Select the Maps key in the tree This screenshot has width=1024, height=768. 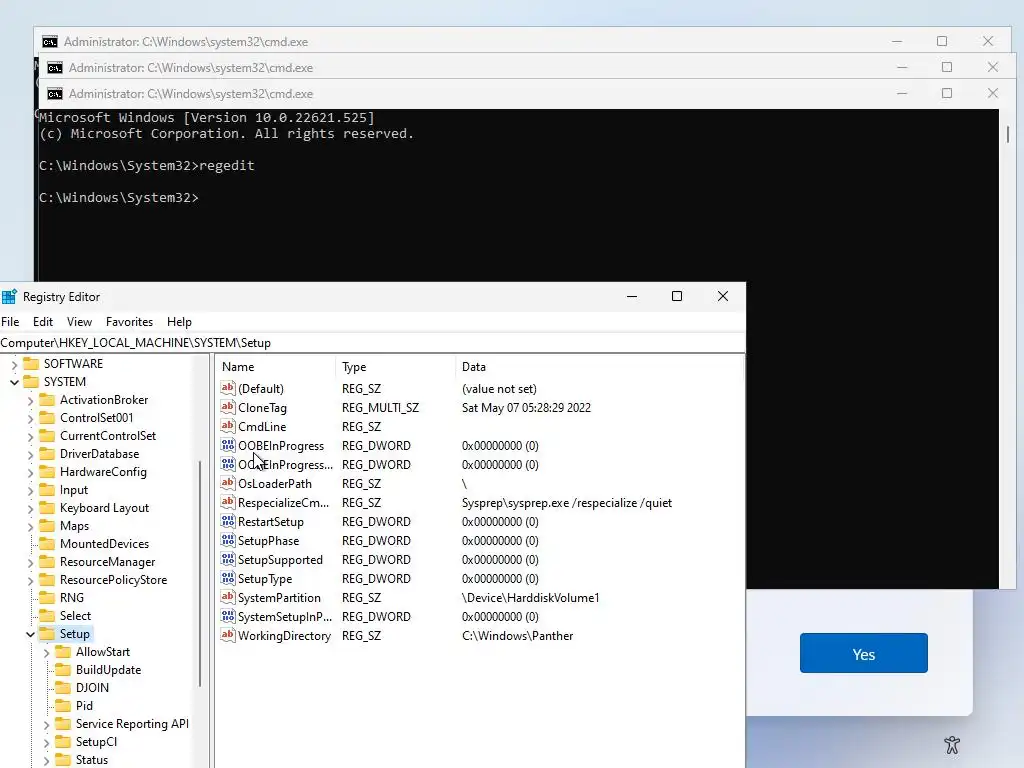tap(74, 526)
